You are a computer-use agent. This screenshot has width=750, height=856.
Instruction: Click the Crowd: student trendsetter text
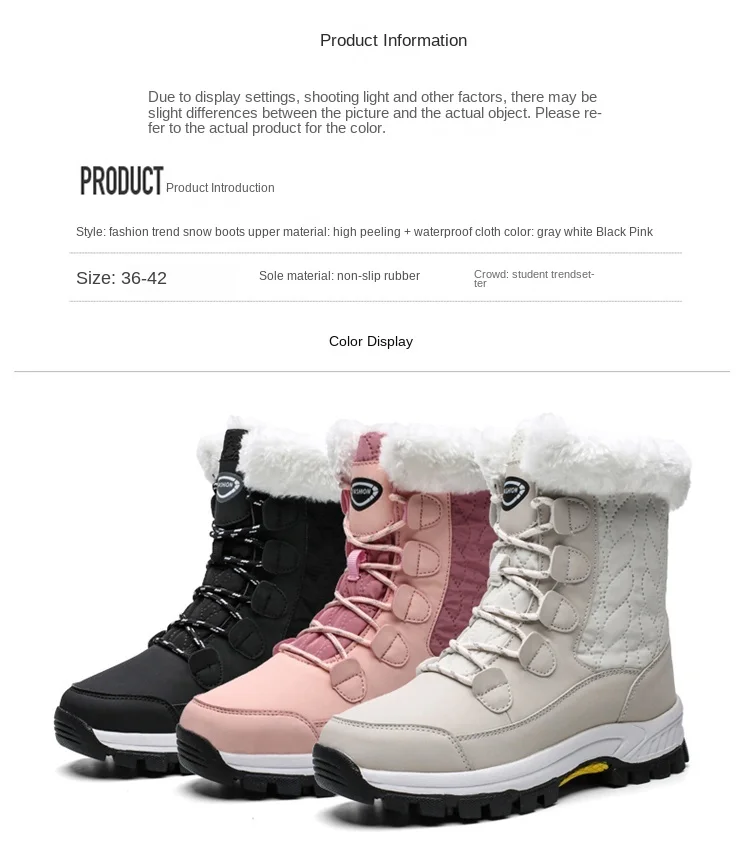point(534,278)
